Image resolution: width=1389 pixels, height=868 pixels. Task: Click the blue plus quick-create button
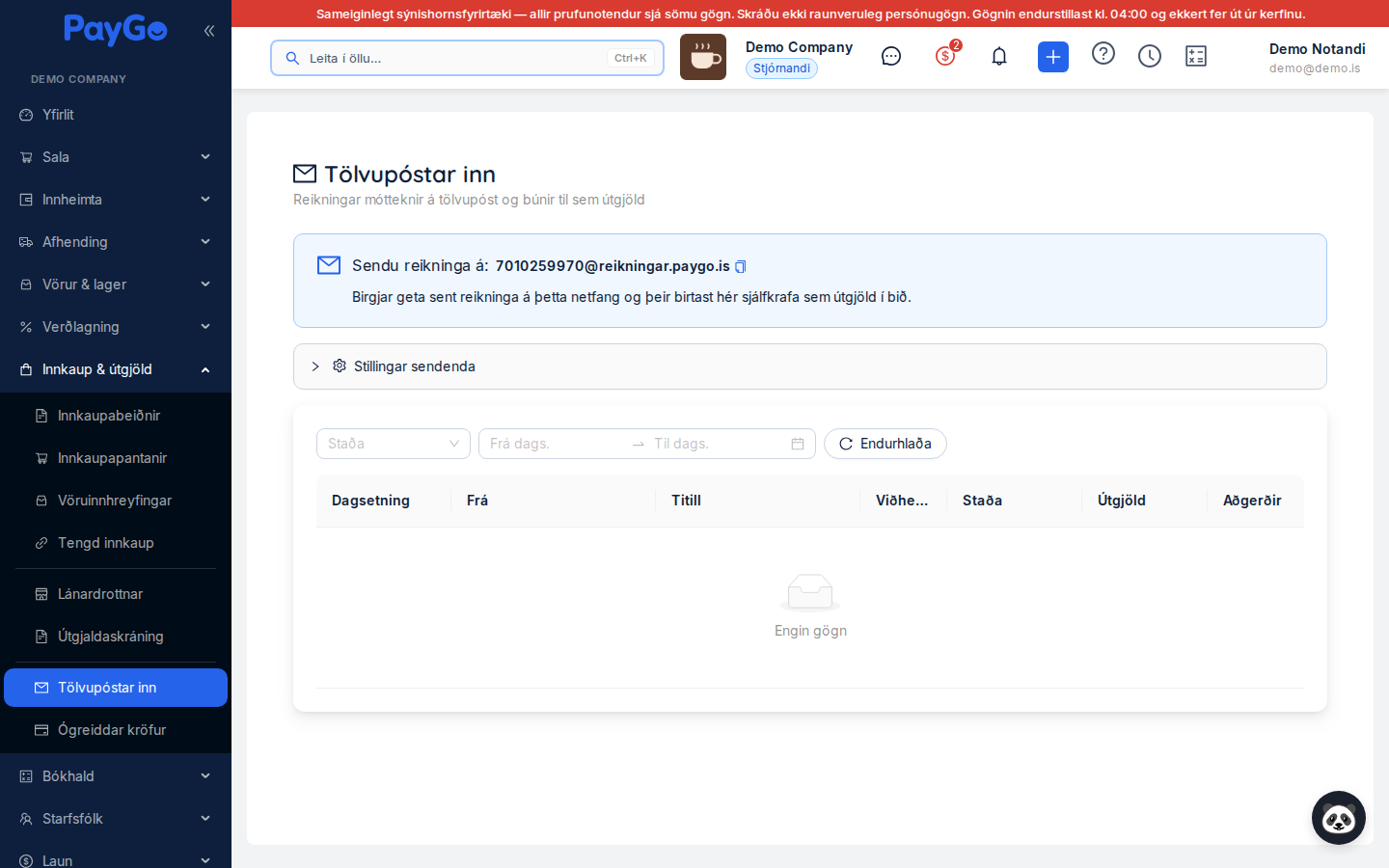pos(1053,57)
